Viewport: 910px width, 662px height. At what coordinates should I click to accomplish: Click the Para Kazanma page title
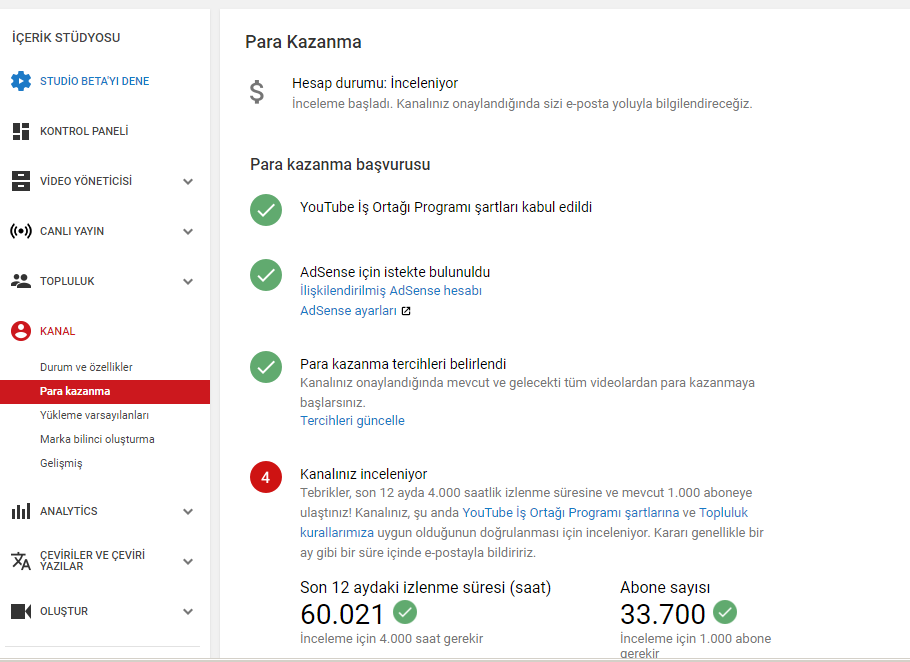tap(303, 42)
